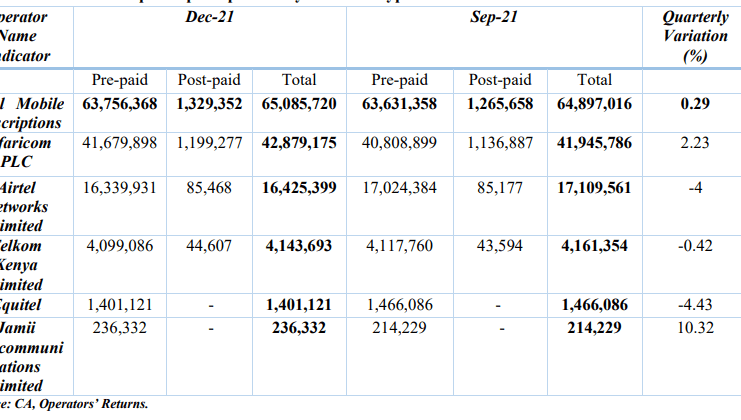Select Equitel Sep-21 pre-paid value 1,466,086
This screenshot has height=420, width=741.
(x=399, y=305)
